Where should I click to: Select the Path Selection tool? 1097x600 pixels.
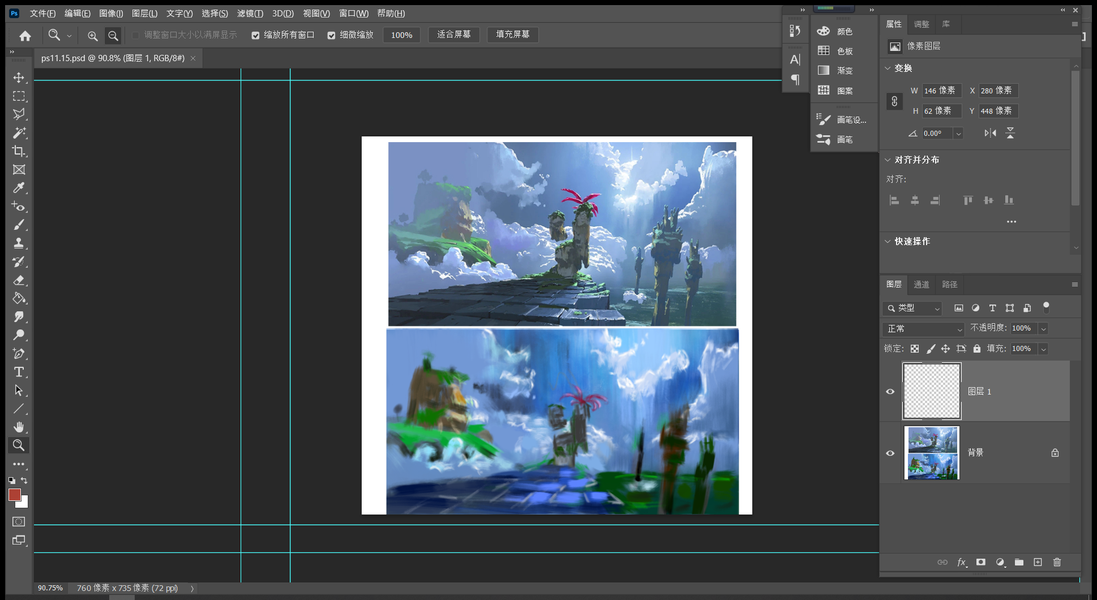pyautogui.click(x=19, y=390)
